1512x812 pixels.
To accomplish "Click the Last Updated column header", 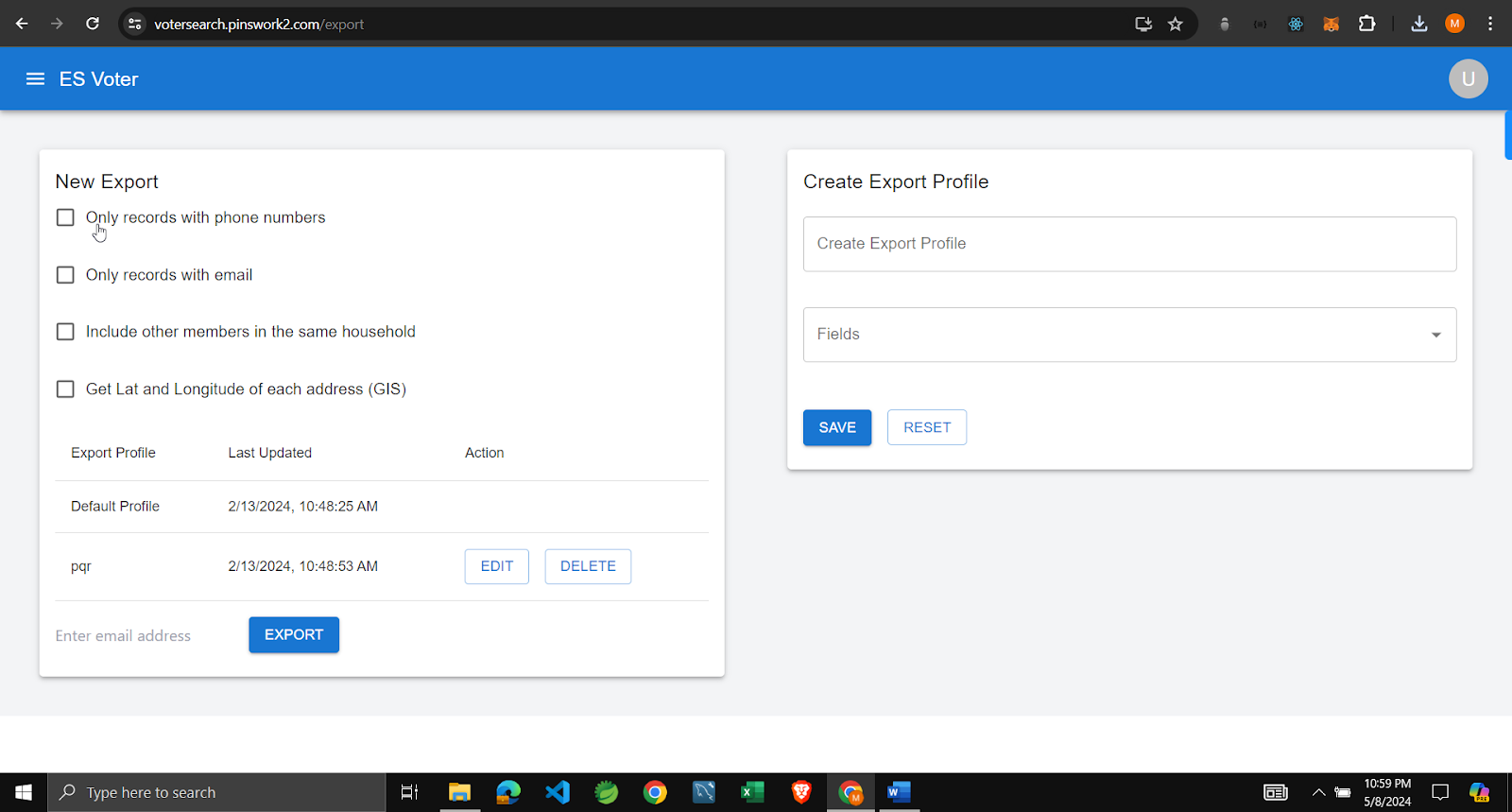I will [x=270, y=453].
